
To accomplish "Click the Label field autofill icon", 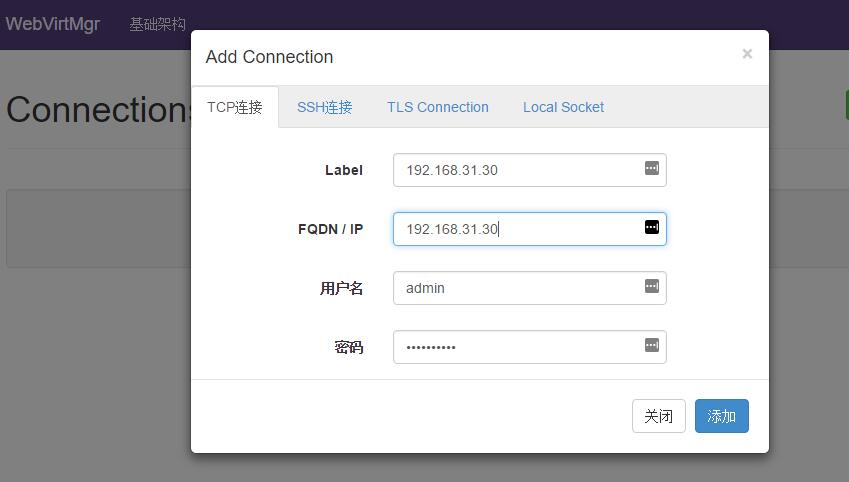I will pos(652,169).
